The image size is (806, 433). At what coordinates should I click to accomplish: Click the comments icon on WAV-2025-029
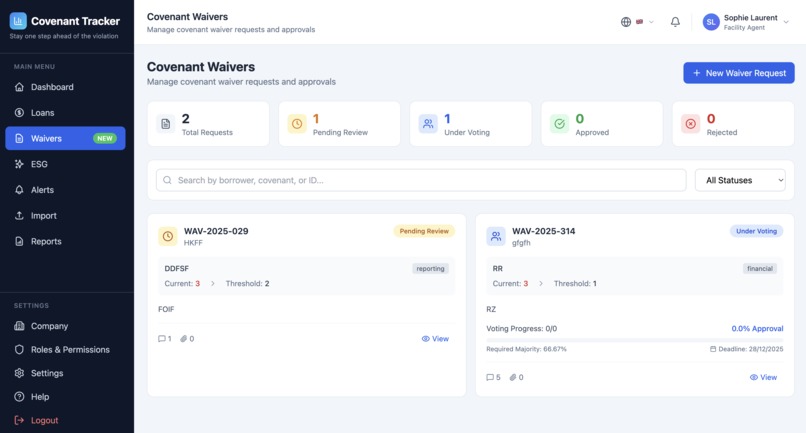[x=161, y=339]
